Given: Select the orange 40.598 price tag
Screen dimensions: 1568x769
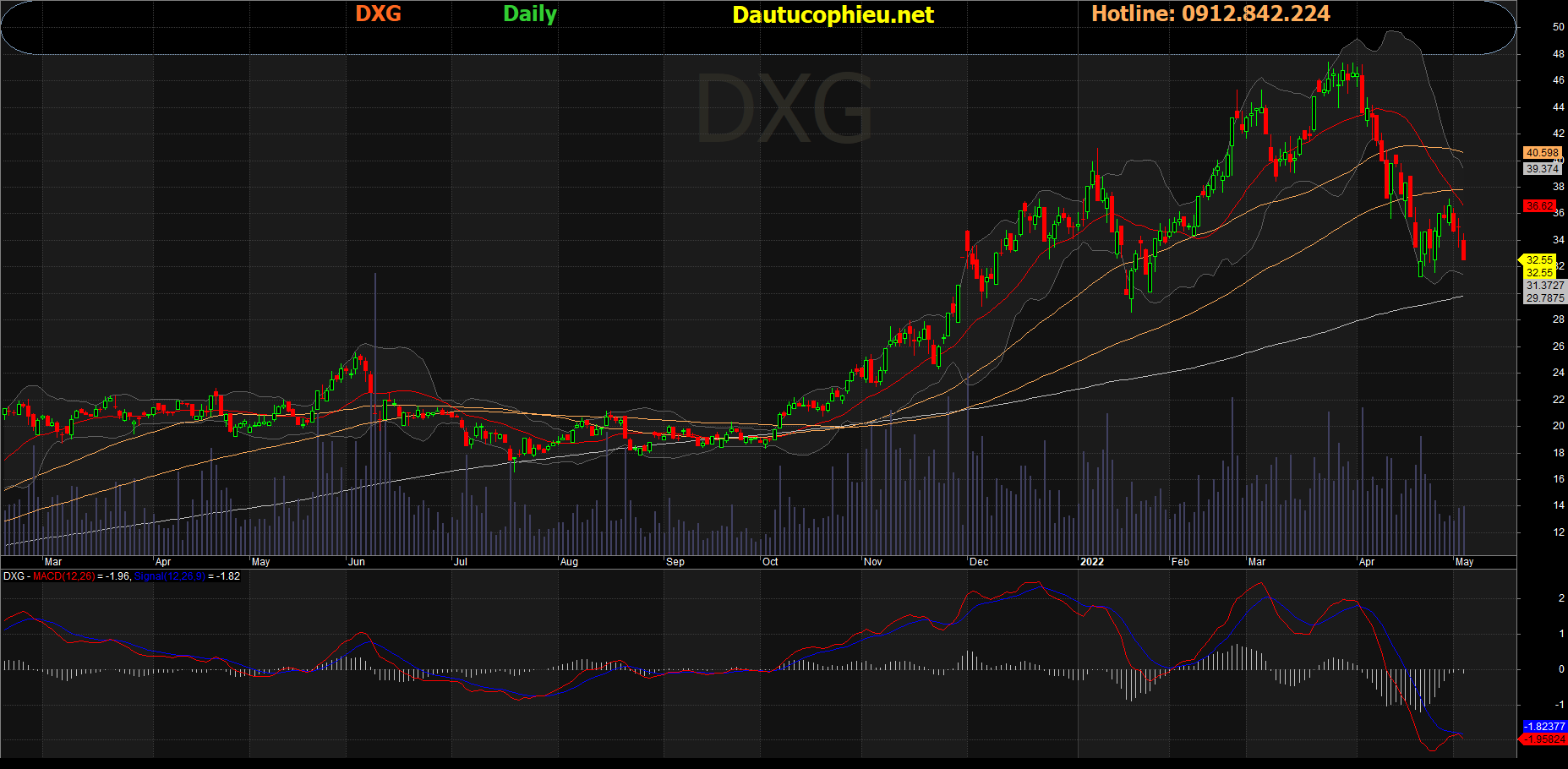Looking at the screenshot, I should pyautogui.click(x=1542, y=153).
